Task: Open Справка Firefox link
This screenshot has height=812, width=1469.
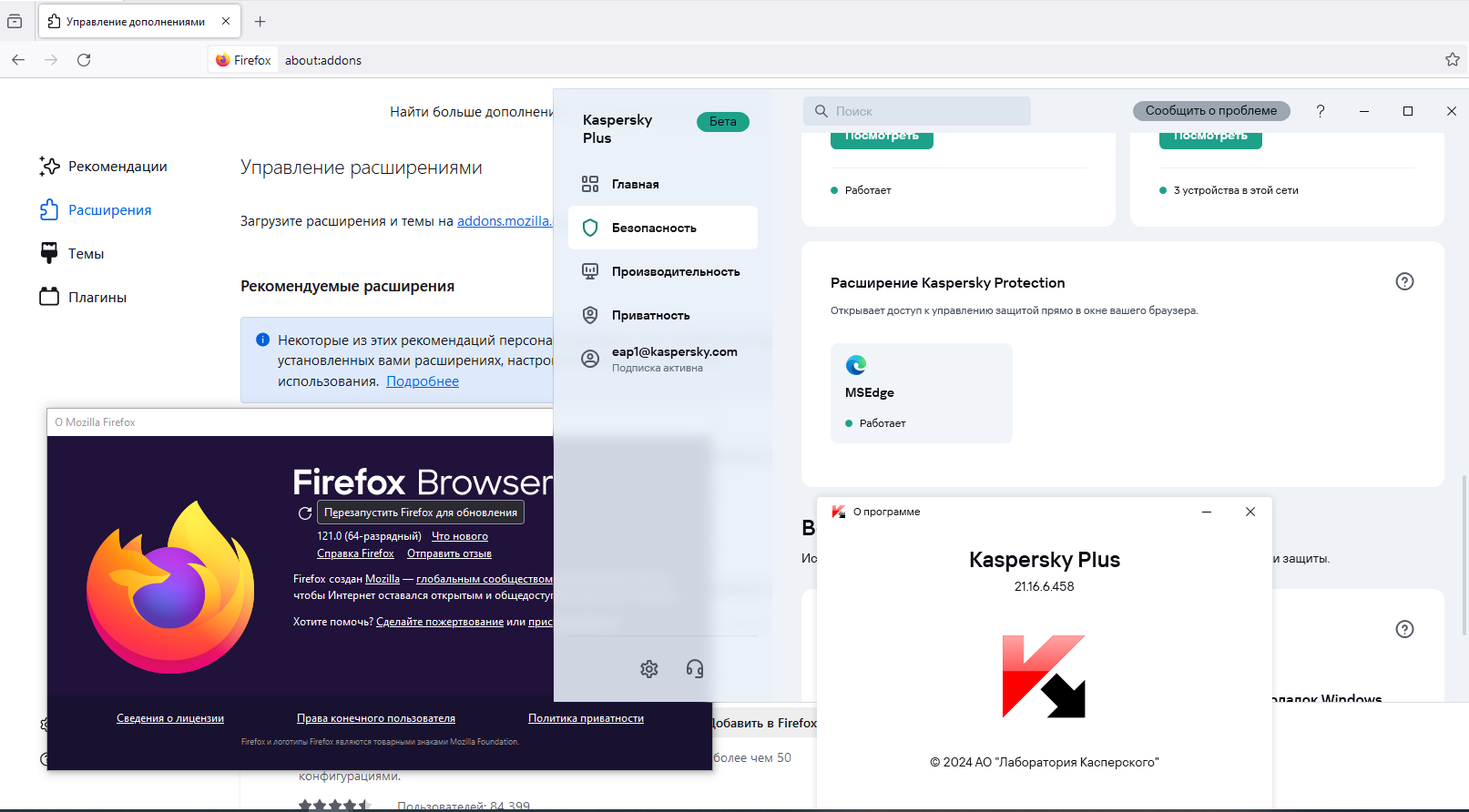Action: tap(355, 553)
